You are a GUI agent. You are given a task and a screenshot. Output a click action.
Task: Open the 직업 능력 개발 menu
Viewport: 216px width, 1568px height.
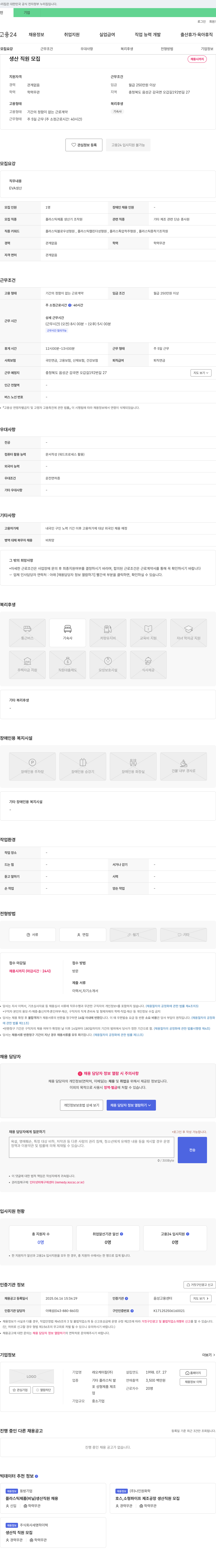(x=148, y=35)
